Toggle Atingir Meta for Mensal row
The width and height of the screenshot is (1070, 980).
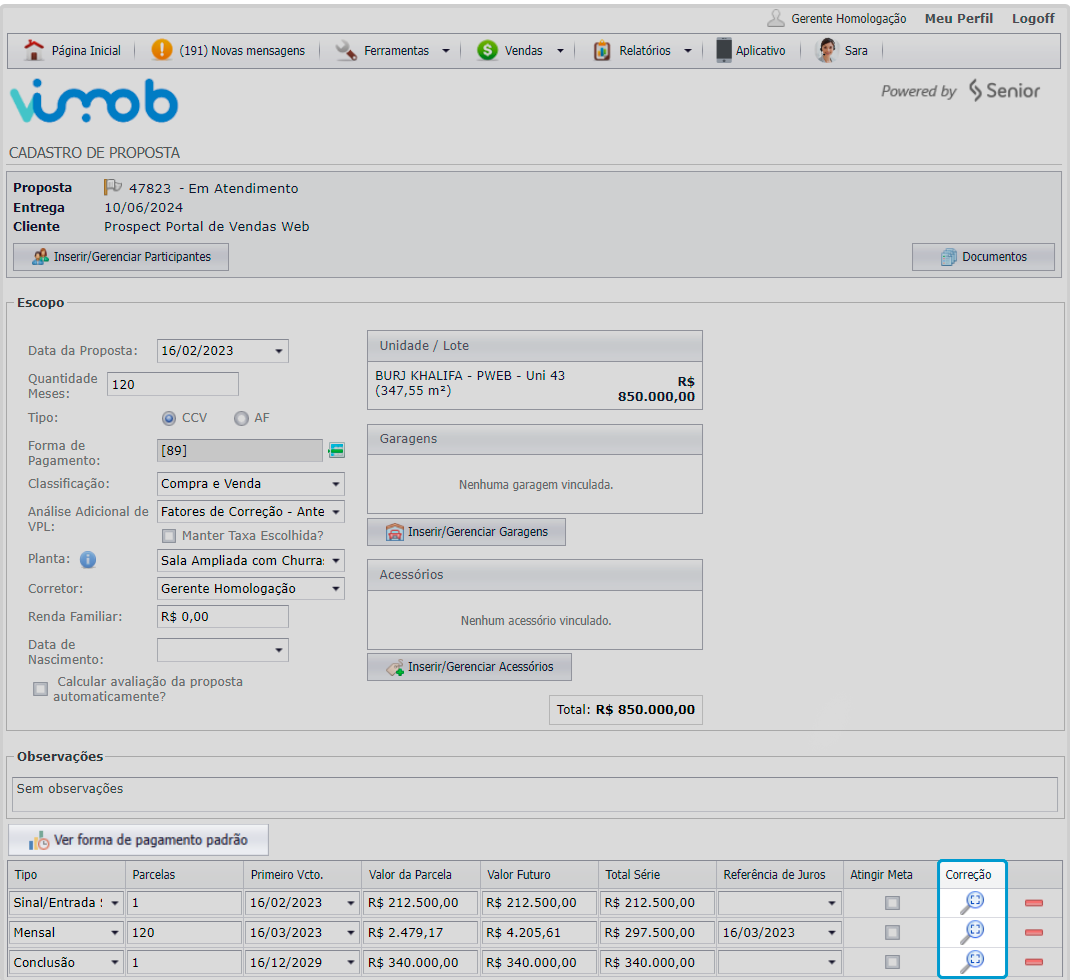[x=892, y=932]
